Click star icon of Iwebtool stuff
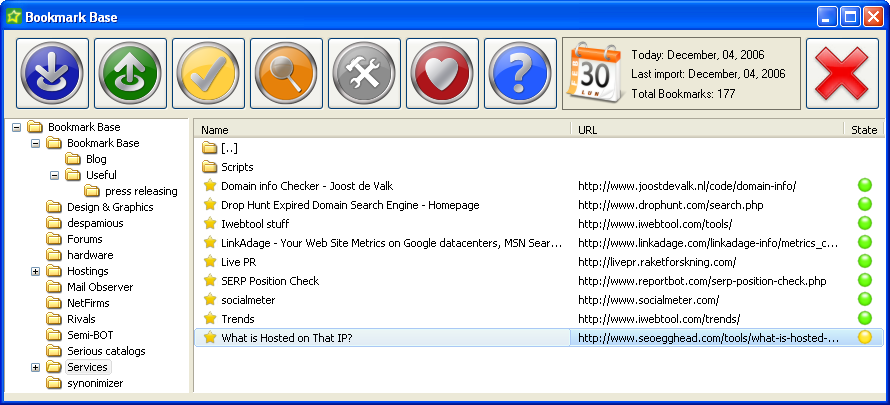 (210, 223)
